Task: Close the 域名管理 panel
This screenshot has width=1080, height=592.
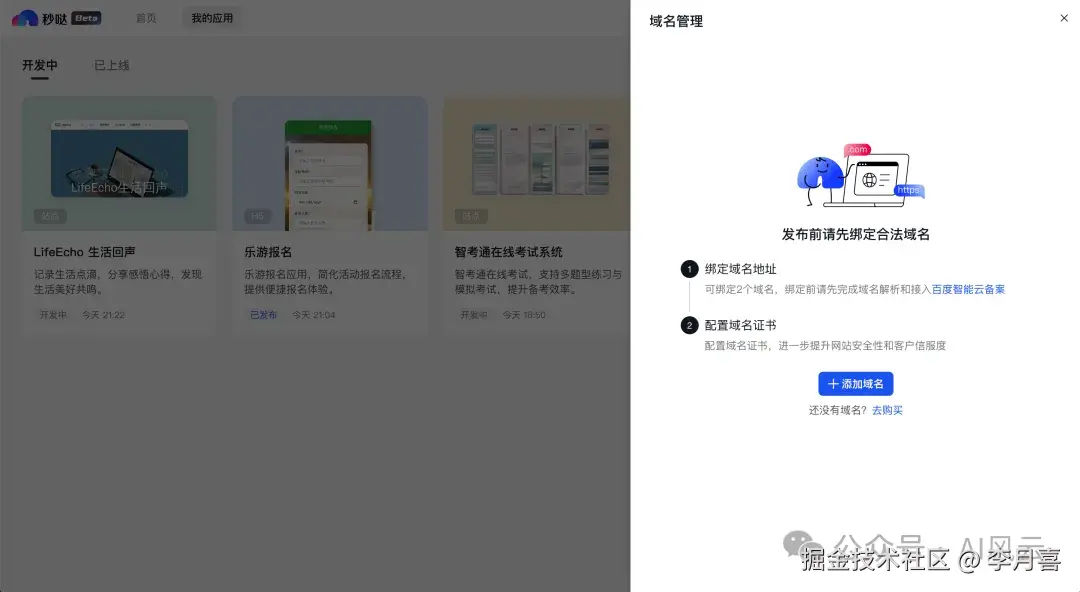Action: click(1063, 18)
